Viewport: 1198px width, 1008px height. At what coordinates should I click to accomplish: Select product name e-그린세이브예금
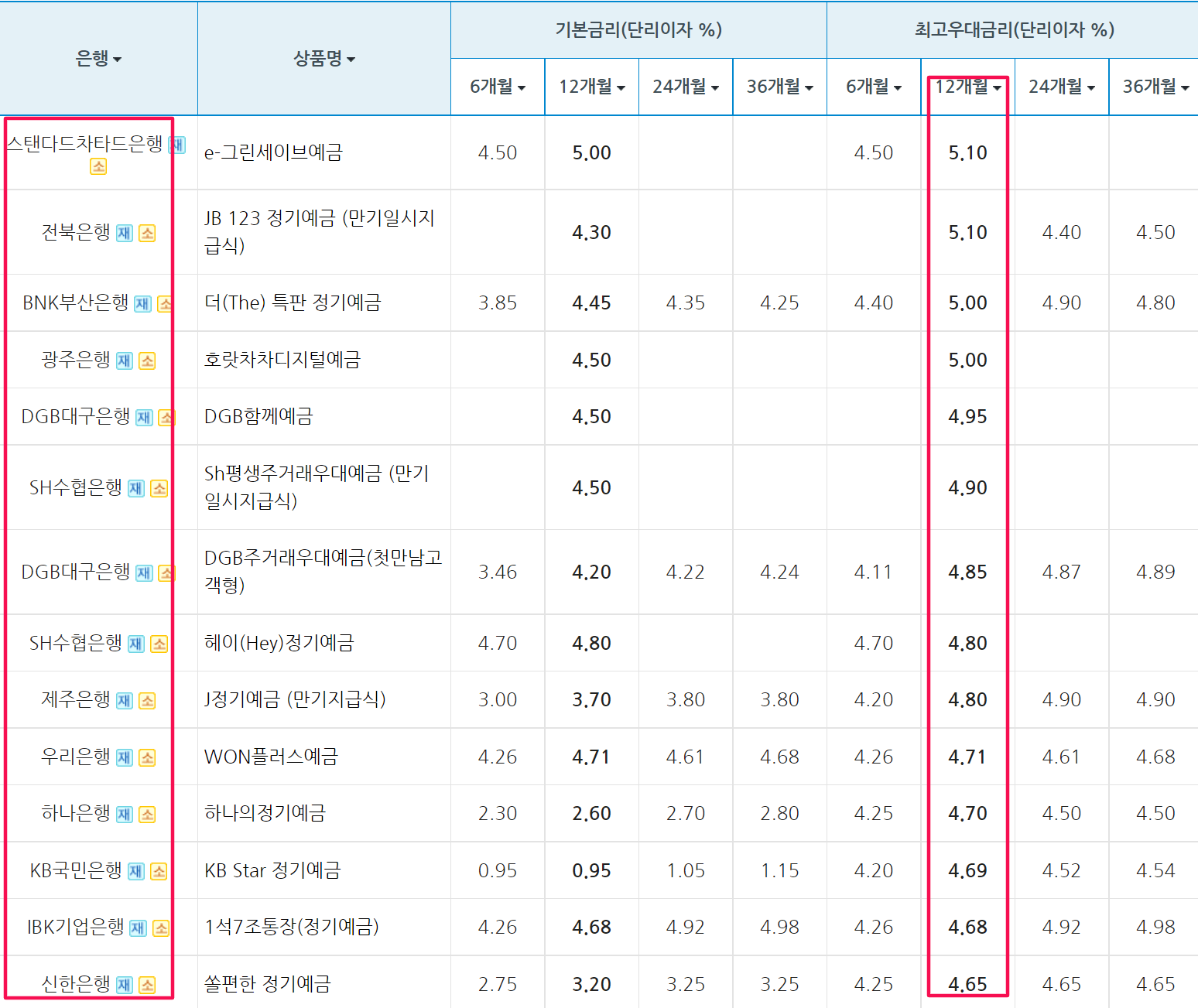[273, 152]
